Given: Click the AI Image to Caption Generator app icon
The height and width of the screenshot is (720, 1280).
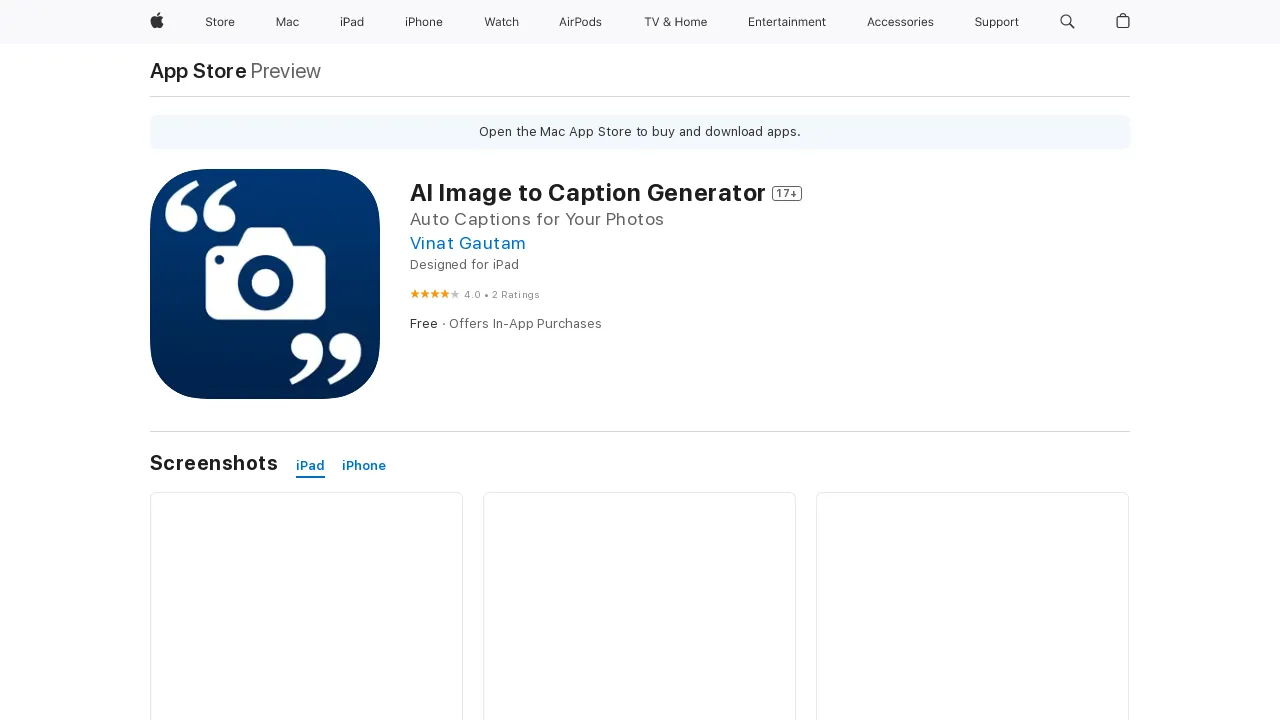Looking at the screenshot, I should point(264,283).
